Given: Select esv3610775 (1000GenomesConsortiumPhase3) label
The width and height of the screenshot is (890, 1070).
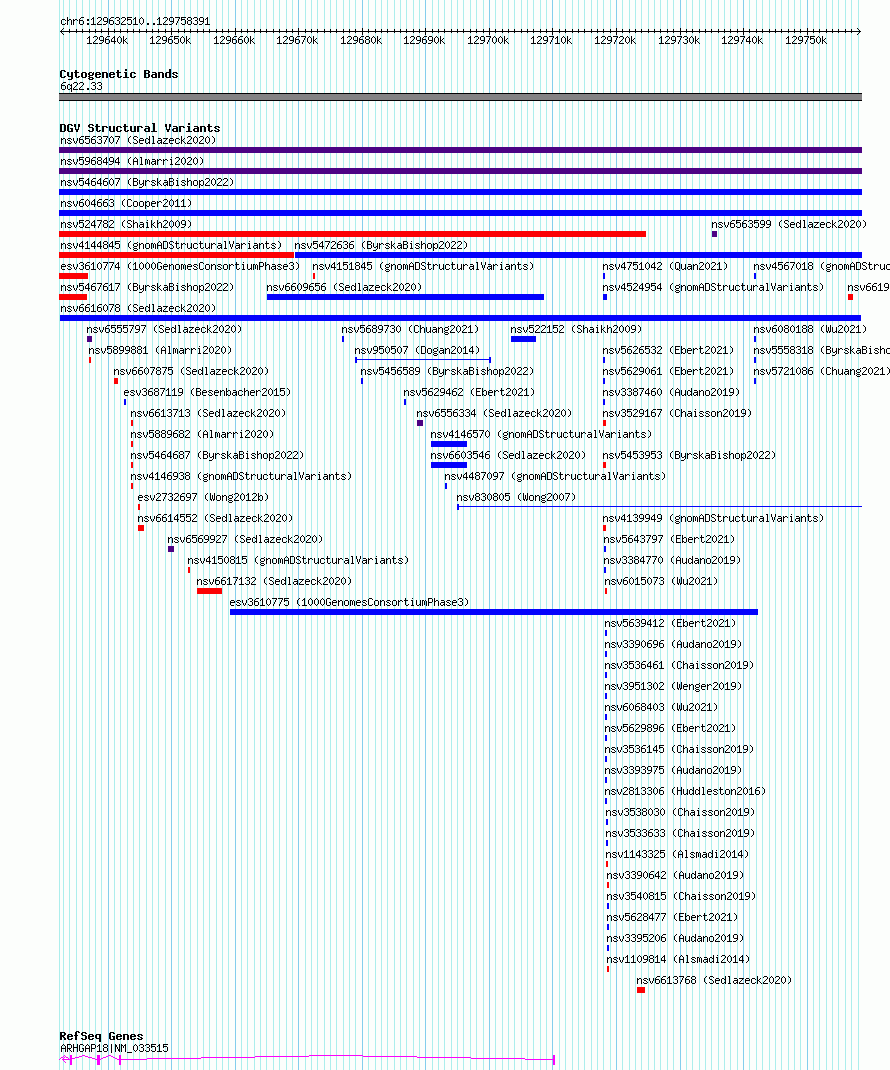Looking at the screenshot, I should (x=349, y=603).
